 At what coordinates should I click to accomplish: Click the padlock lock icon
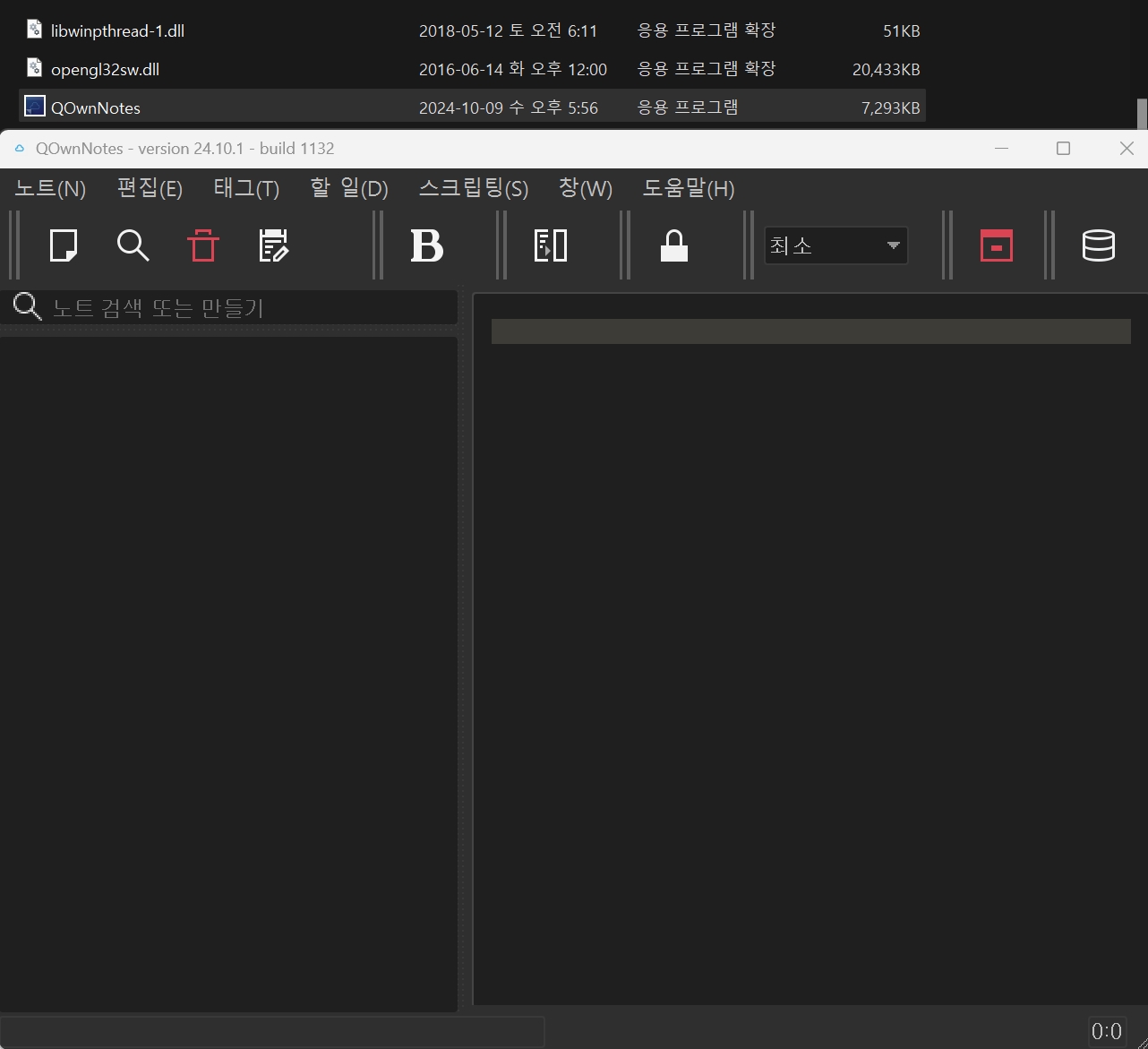673,245
